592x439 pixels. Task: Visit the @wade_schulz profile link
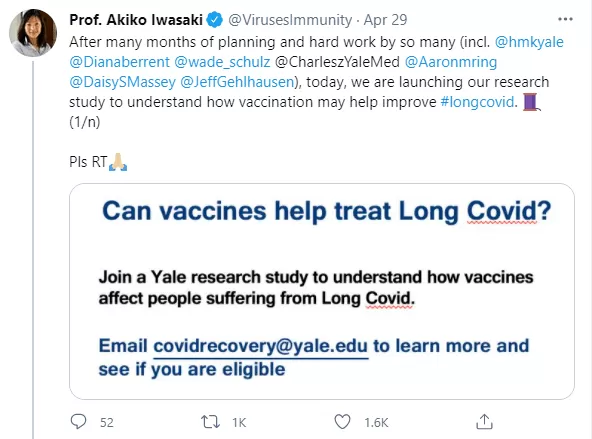point(222,62)
